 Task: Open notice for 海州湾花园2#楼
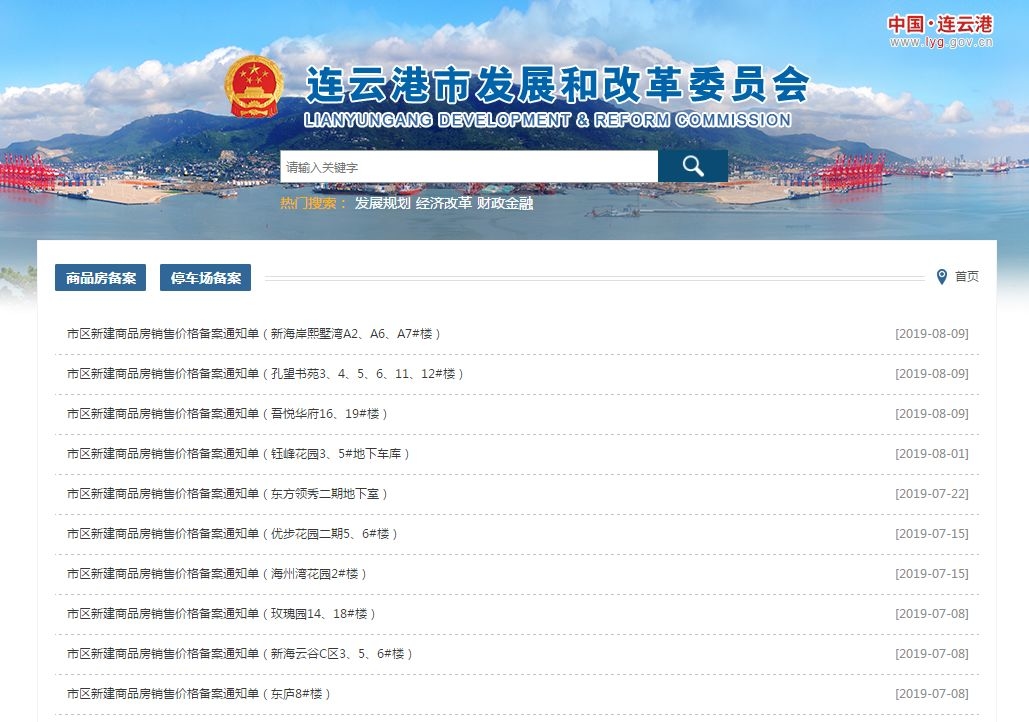[217, 574]
